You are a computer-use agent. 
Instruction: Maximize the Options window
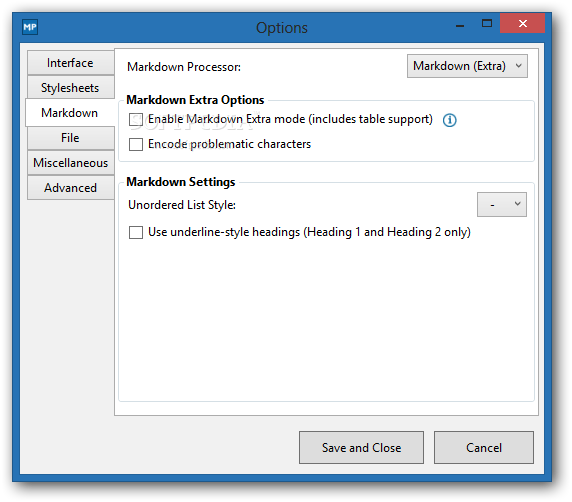[x=487, y=24]
